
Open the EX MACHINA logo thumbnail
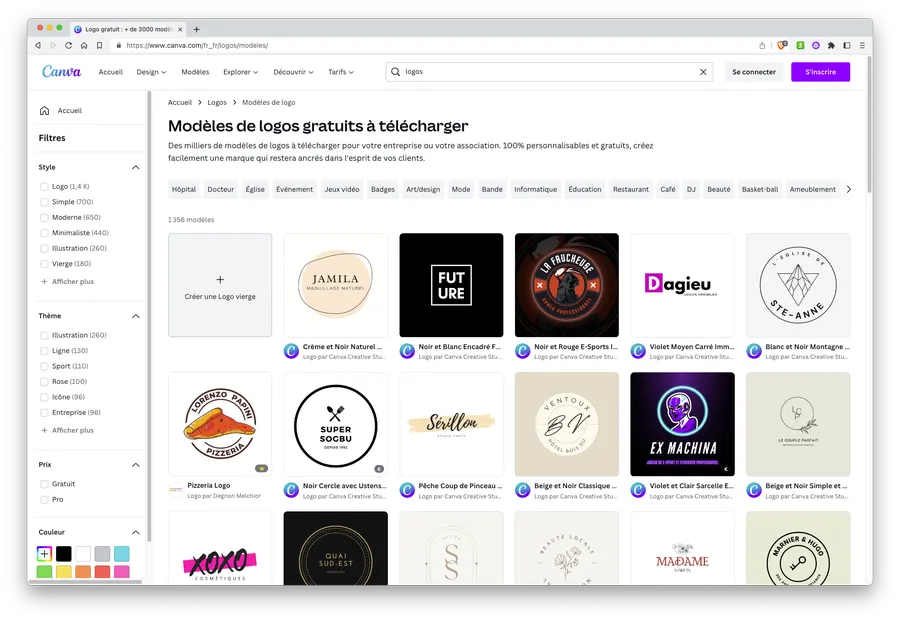coord(682,424)
